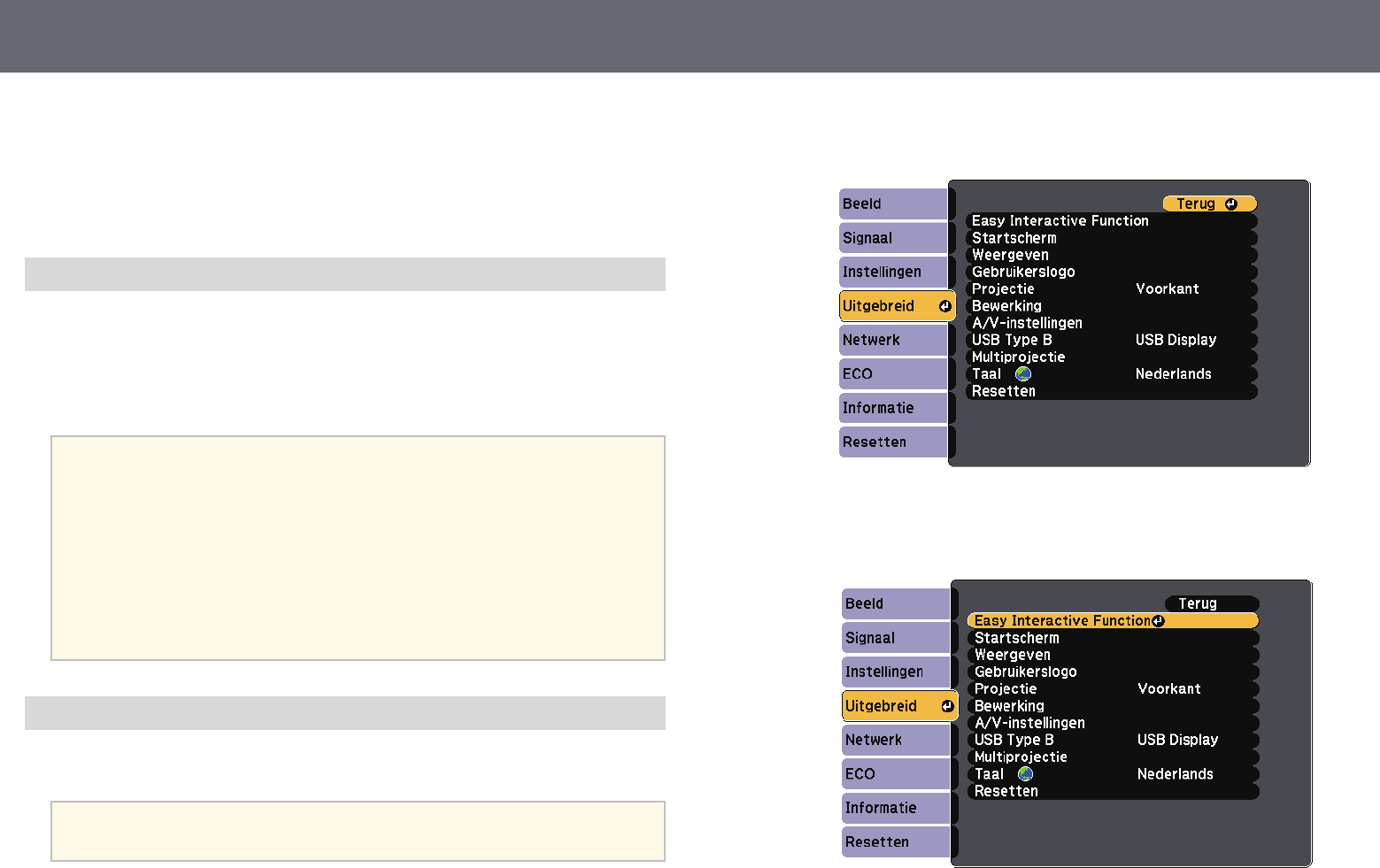
Task: Open the Signaal tab in the upper menu
Action: [x=893, y=238]
